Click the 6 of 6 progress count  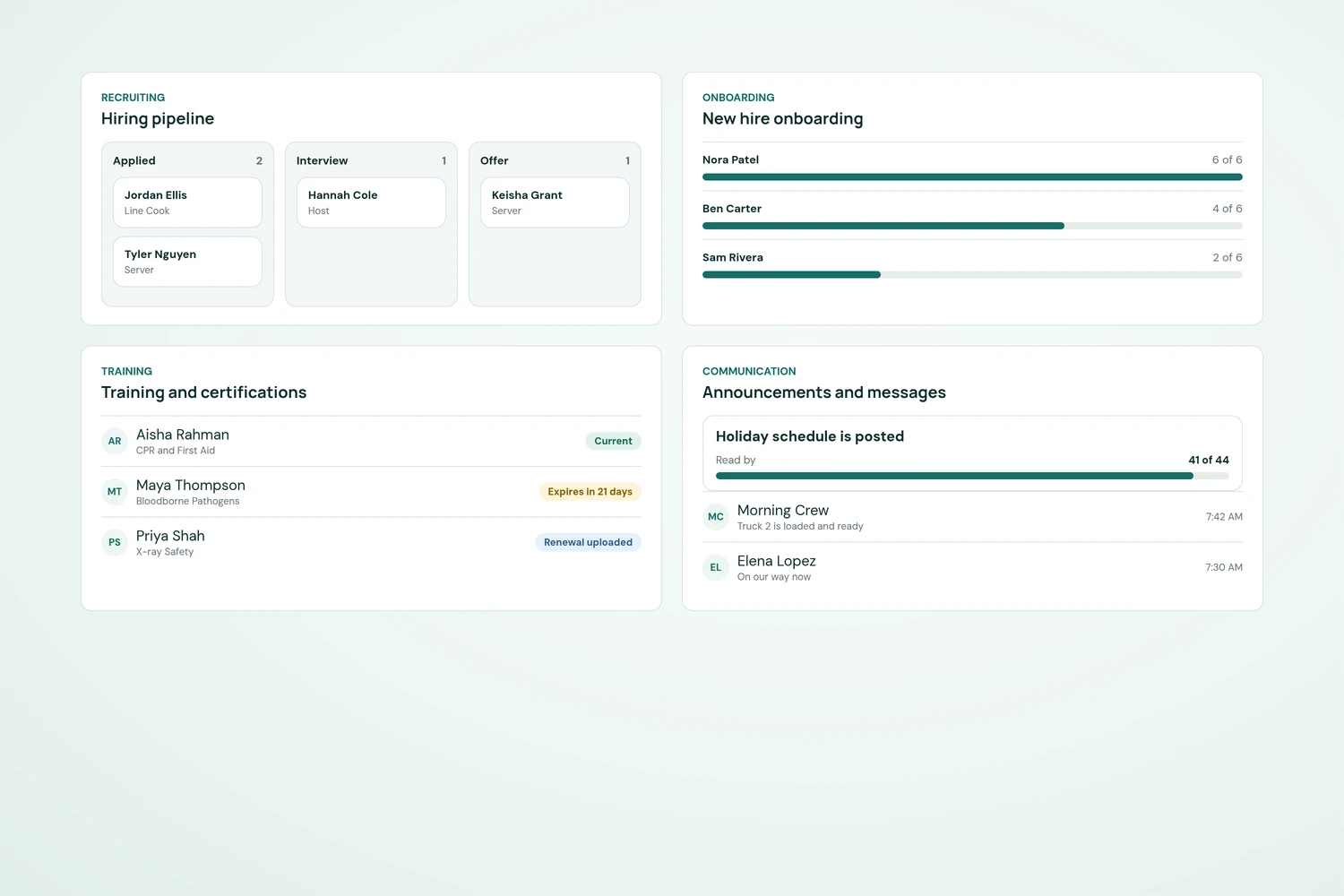coord(1227,159)
